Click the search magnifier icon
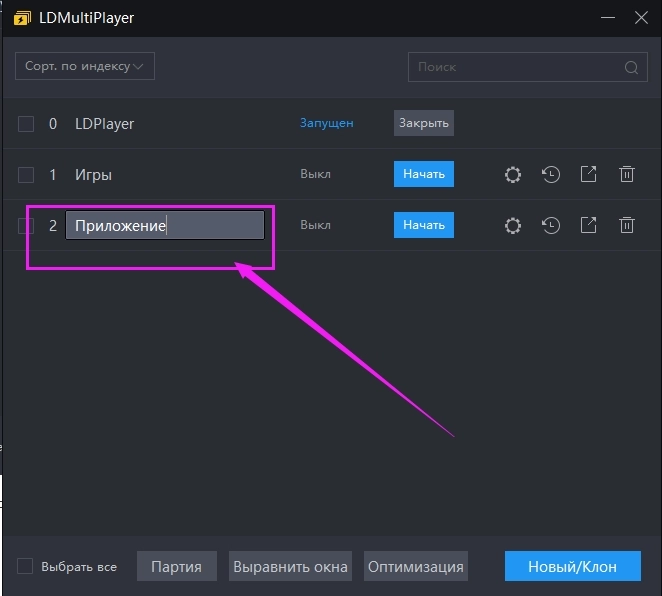 pyautogui.click(x=631, y=68)
